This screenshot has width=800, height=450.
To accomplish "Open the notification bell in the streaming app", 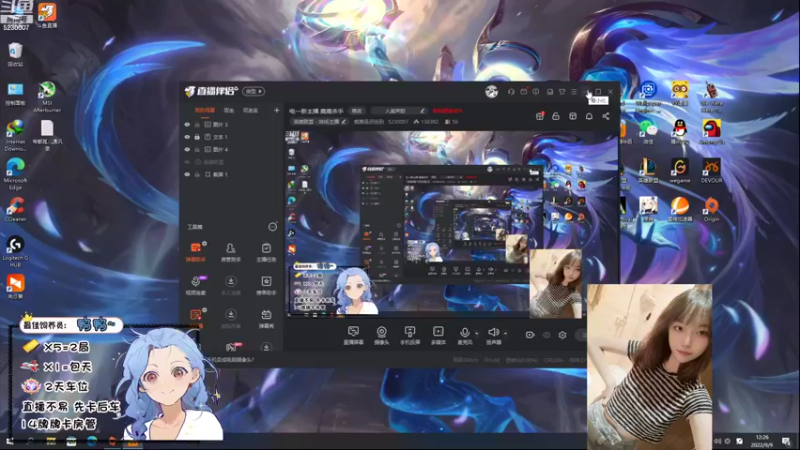I will [589, 116].
